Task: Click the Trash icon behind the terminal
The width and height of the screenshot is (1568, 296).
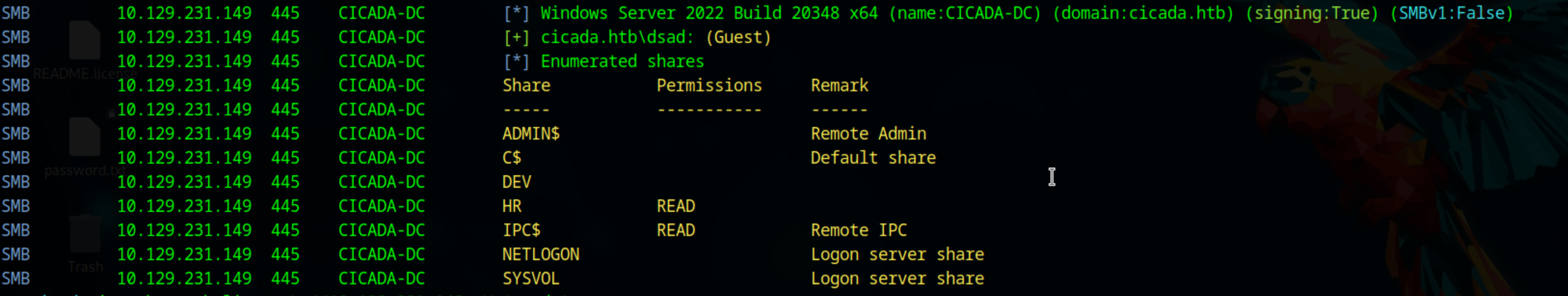Action: [85, 233]
